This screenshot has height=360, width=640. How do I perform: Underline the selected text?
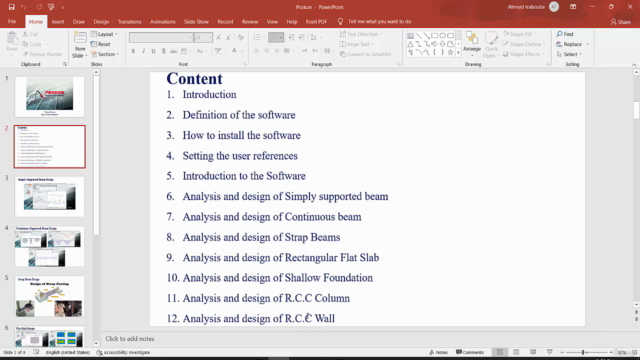(153, 51)
